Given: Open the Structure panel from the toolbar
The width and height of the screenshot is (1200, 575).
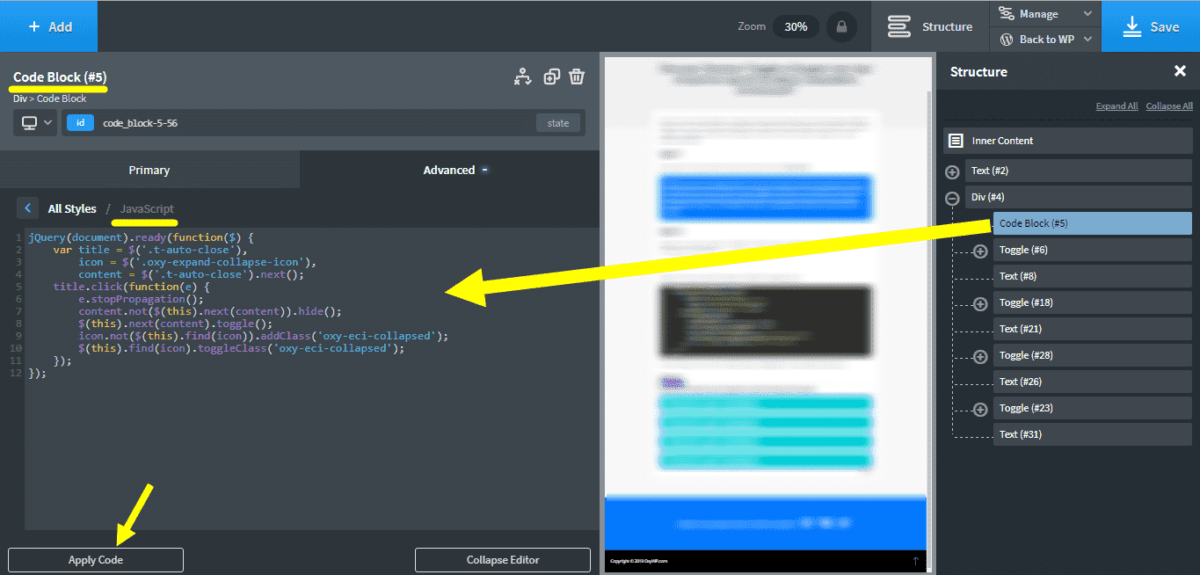Looking at the screenshot, I should click(930, 26).
